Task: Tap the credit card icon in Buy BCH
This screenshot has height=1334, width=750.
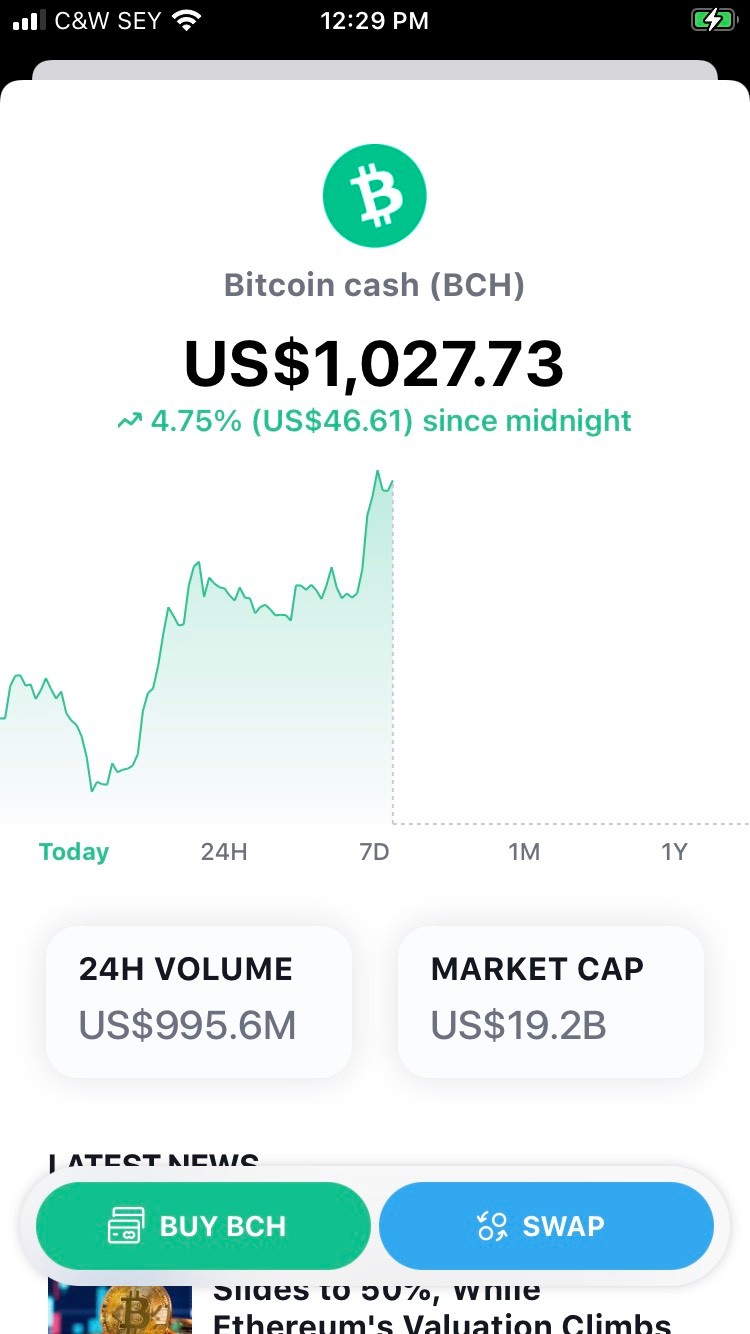Action: coord(127,1226)
